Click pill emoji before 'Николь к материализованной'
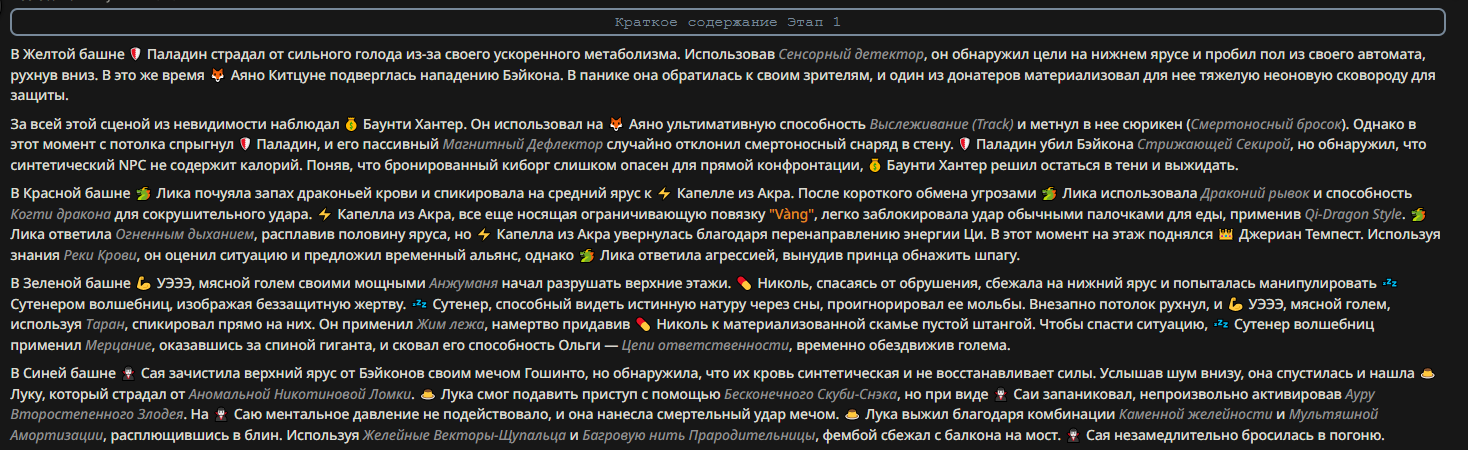1468x450 pixels. [x=643, y=324]
